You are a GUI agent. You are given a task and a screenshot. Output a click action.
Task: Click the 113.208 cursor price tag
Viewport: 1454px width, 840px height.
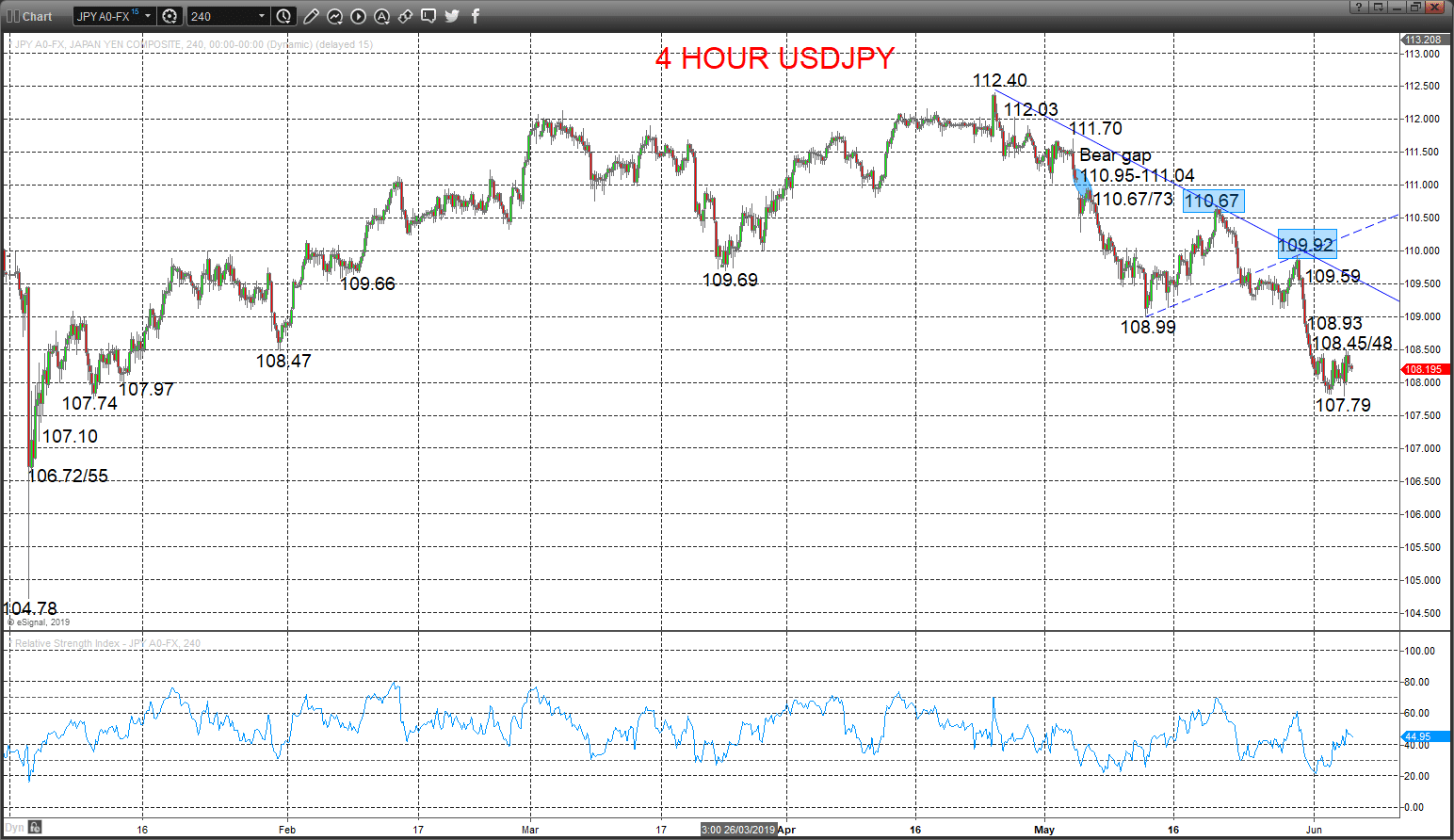pyautogui.click(x=1424, y=40)
